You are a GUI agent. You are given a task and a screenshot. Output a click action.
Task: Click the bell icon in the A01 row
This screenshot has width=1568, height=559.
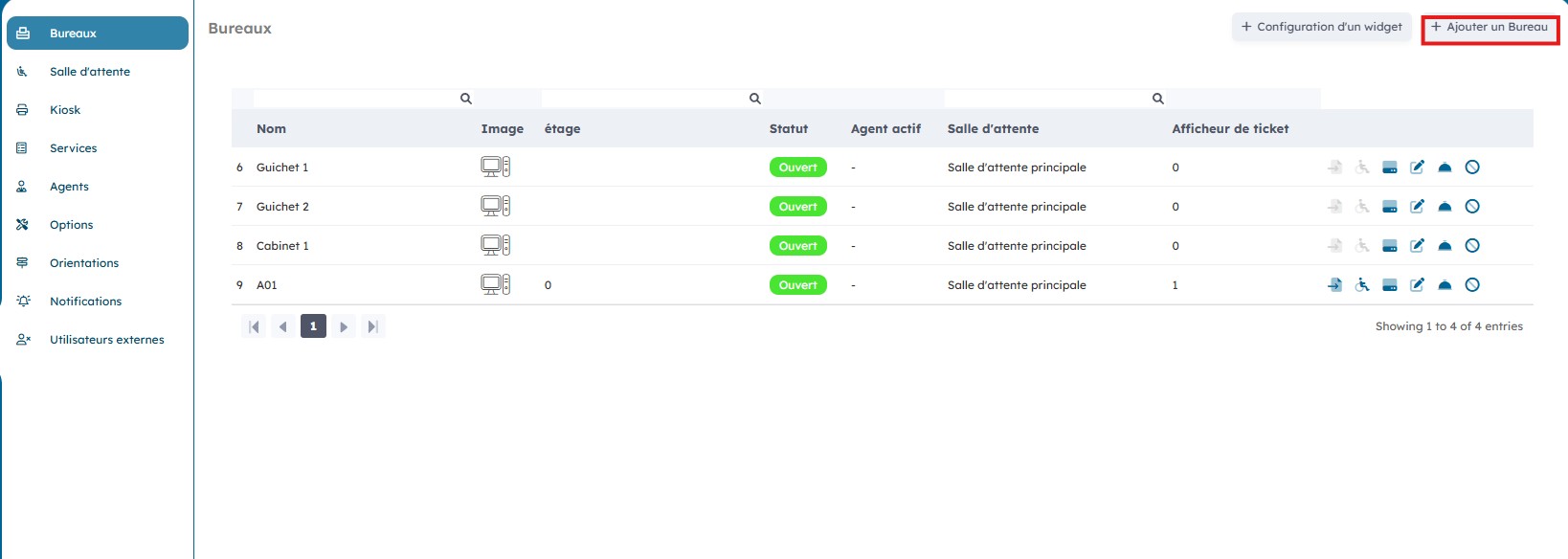(x=1445, y=285)
